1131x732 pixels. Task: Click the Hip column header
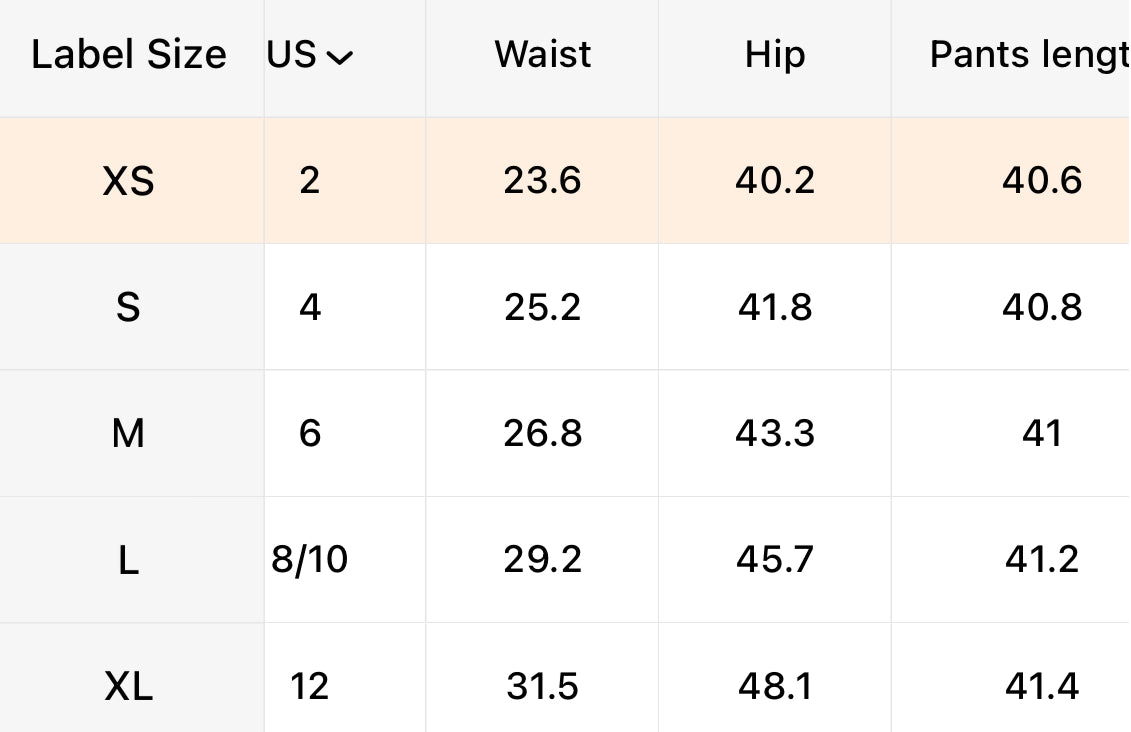click(x=775, y=55)
